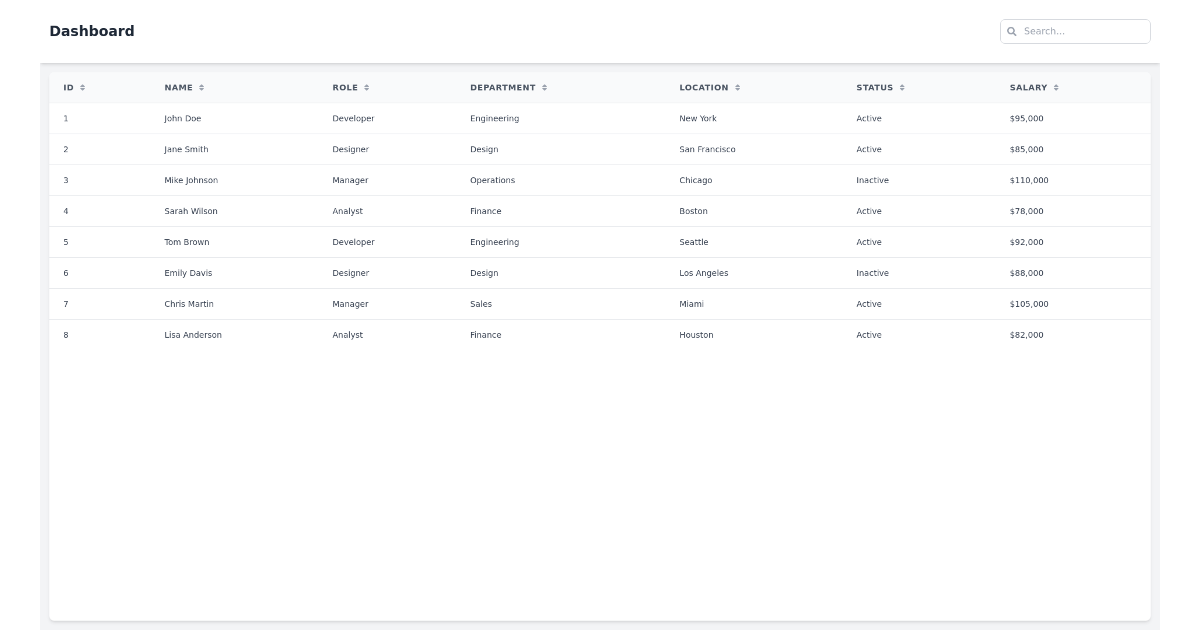
Task: Click the ROLE column sort arrows
Action: click(365, 87)
